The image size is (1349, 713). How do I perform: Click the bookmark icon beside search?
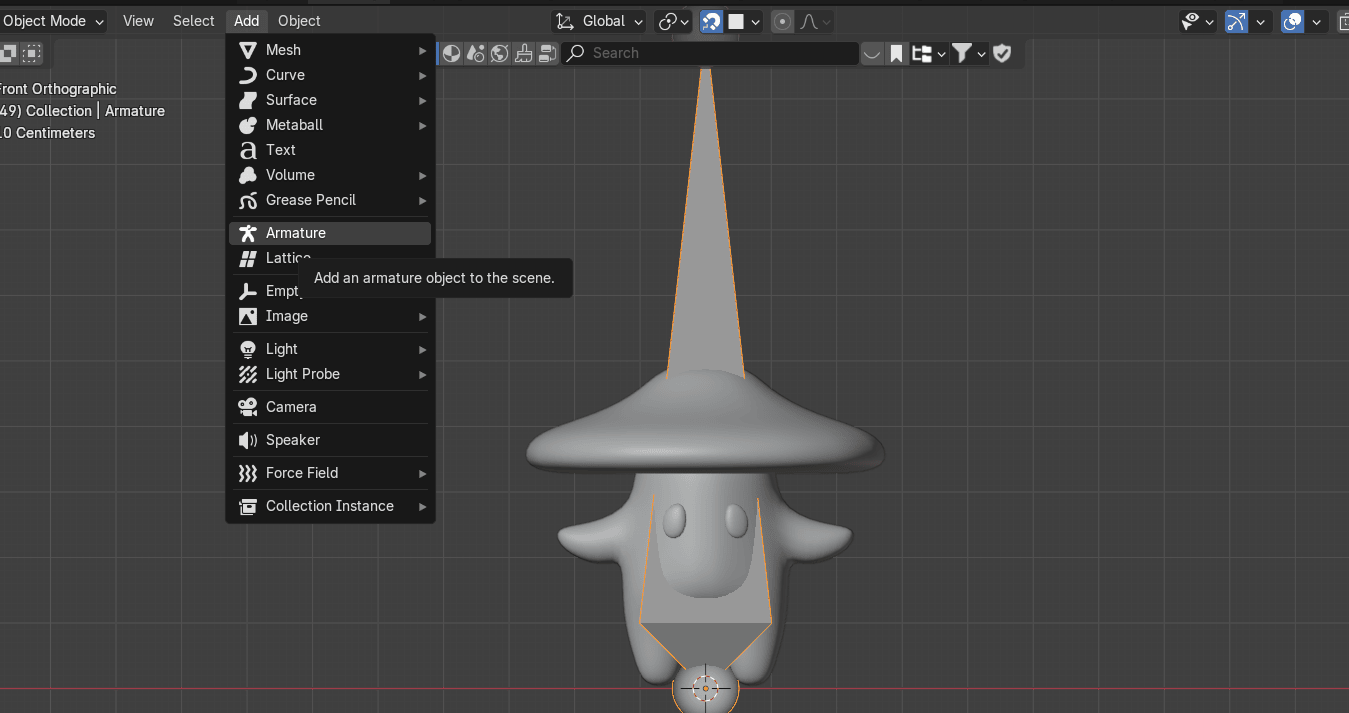coord(897,53)
